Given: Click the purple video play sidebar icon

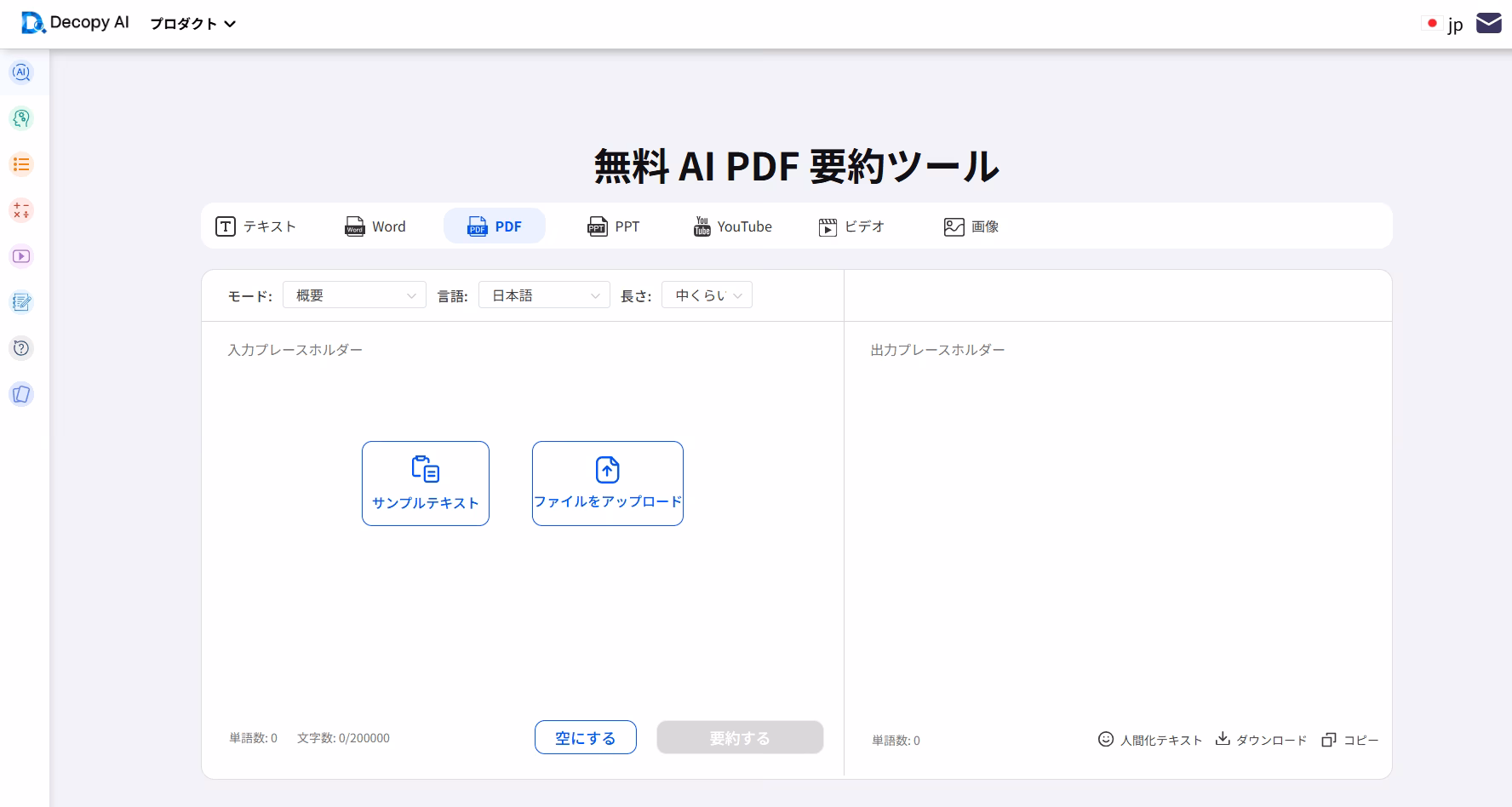Looking at the screenshot, I should [21, 256].
